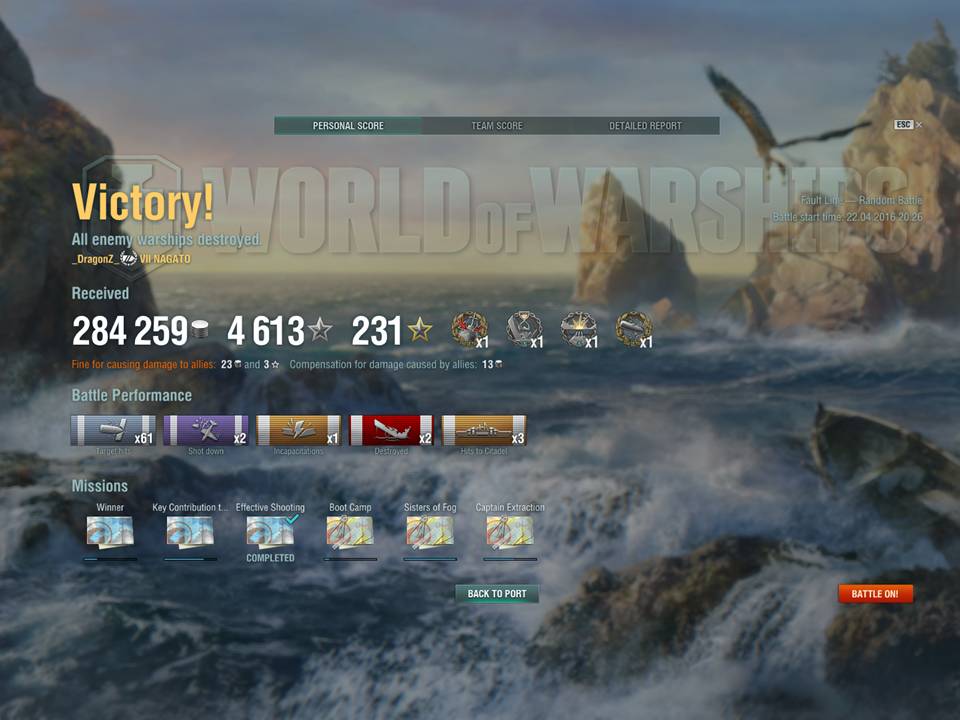
Task: Click the "Key Contribution t..." mission title
Action: click(x=190, y=507)
